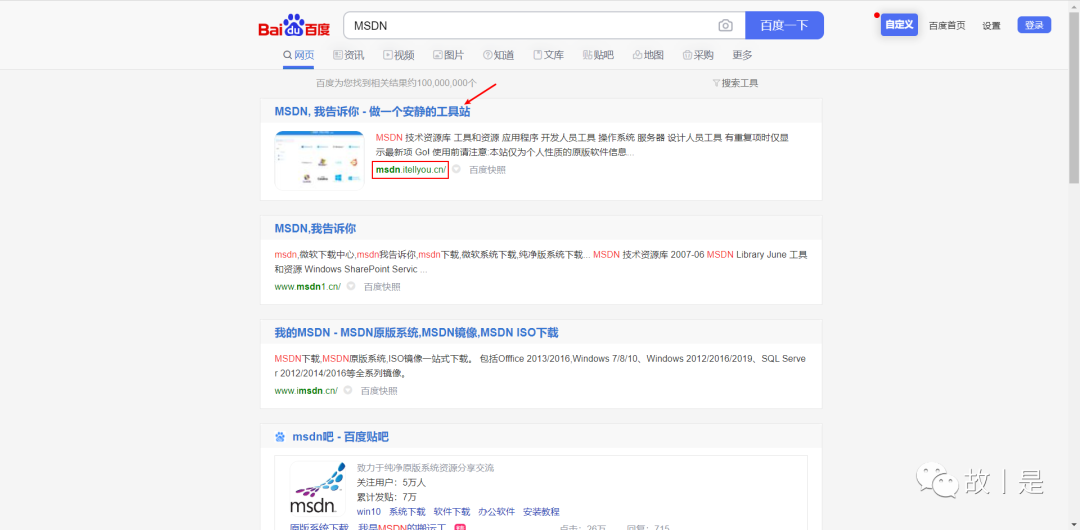Image resolution: width=1080 pixels, height=530 pixels.
Task: Open the 系统下载 link in msdn吧
Action: [407, 512]
